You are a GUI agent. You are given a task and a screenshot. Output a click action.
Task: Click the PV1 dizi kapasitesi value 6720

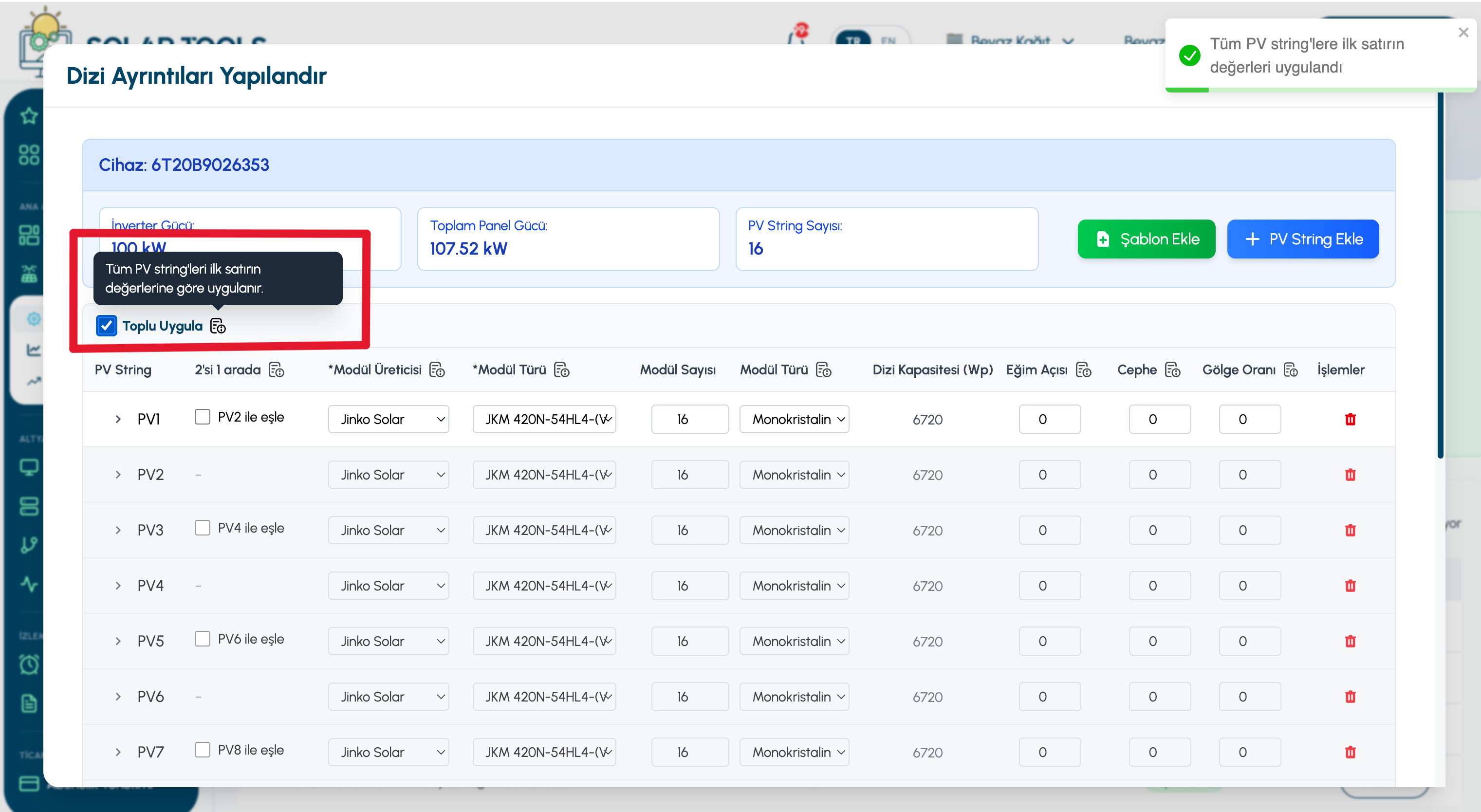point(927,420)
